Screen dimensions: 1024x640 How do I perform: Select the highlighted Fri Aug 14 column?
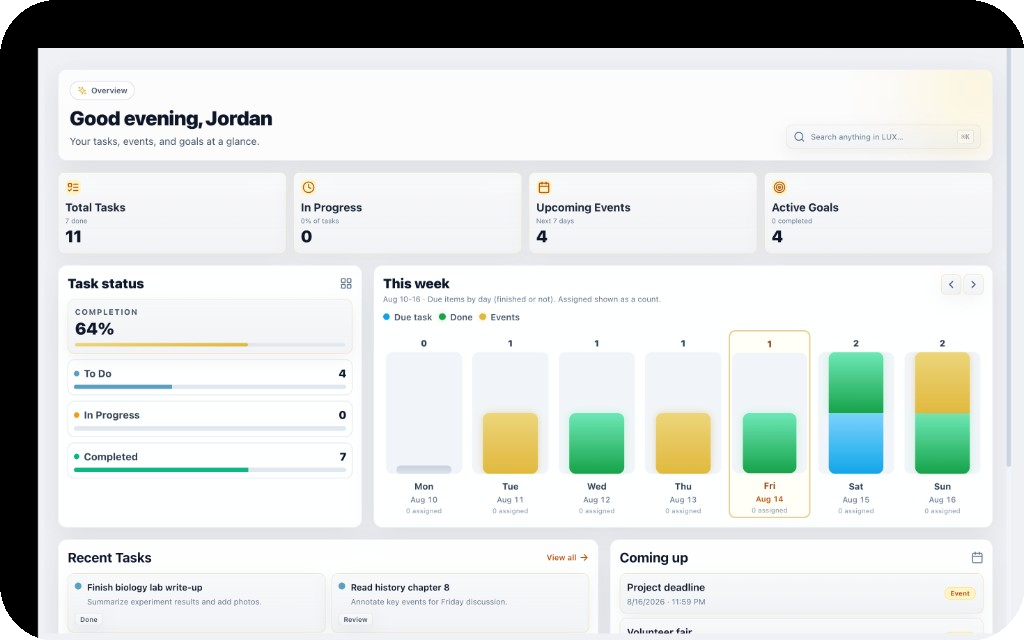point(769,424)
